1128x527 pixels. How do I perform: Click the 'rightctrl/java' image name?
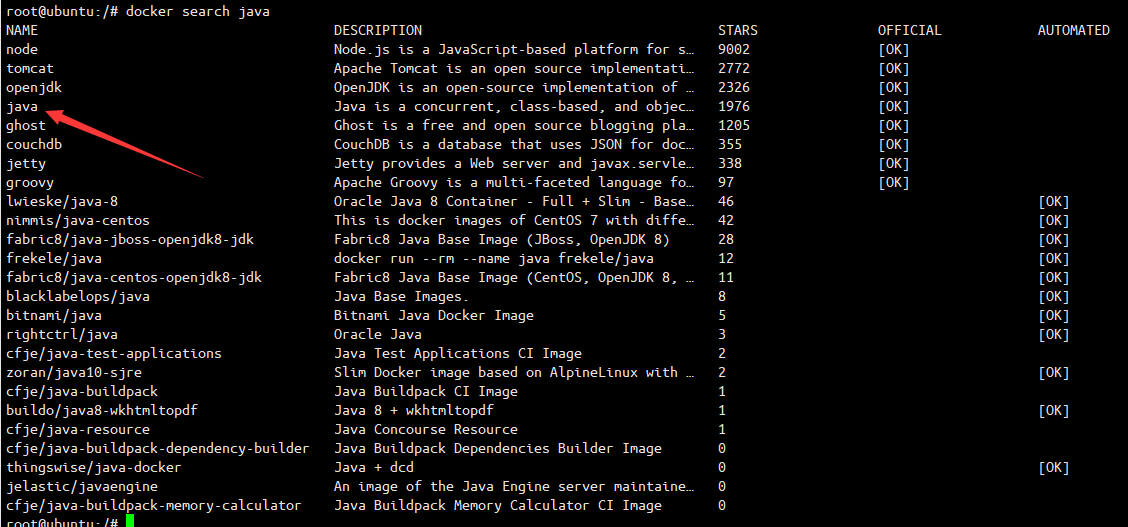[62, 334]
